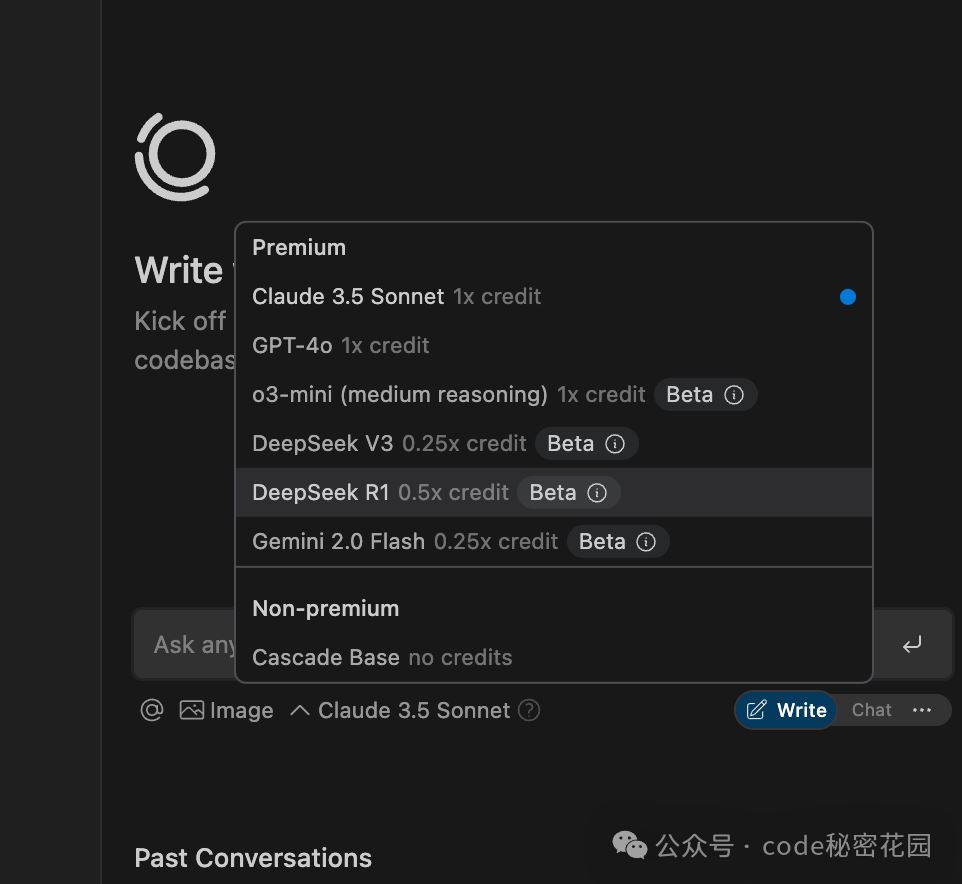The height and width of the screenshot is (884, 962).
Task: Collapse the Claude 3.5 Sonnet model selector
Action: coord(400,710)
